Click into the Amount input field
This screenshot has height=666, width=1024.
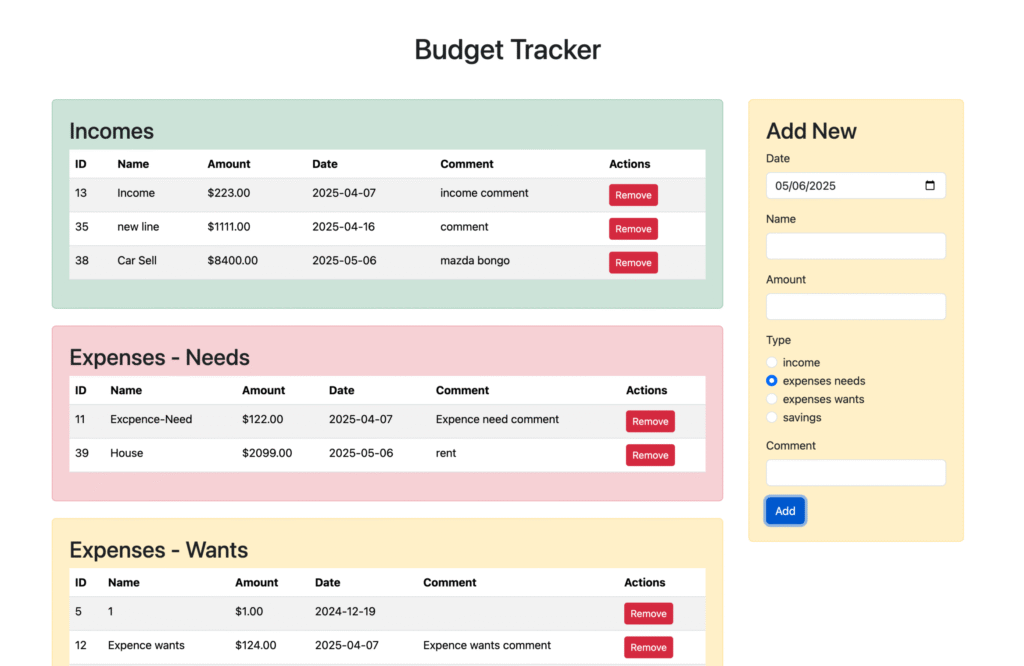[x=855, y=306]
